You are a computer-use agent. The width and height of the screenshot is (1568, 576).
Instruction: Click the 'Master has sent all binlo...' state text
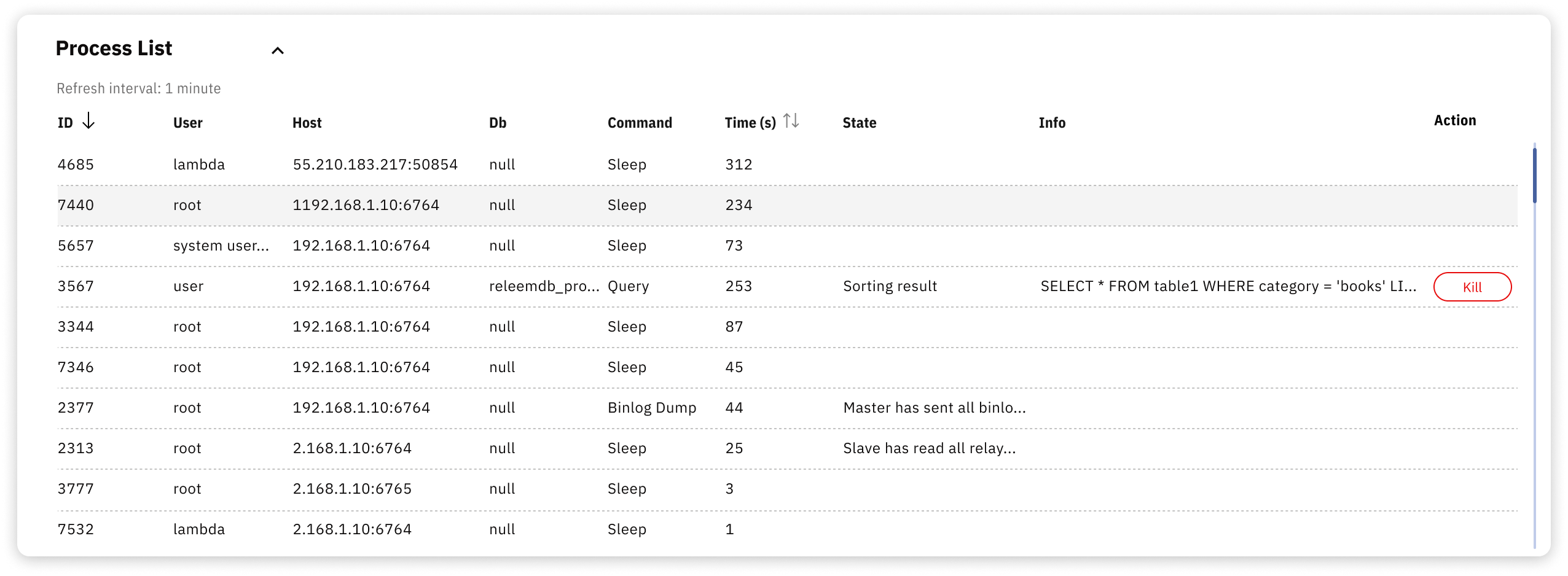click(x=935, y=407)
